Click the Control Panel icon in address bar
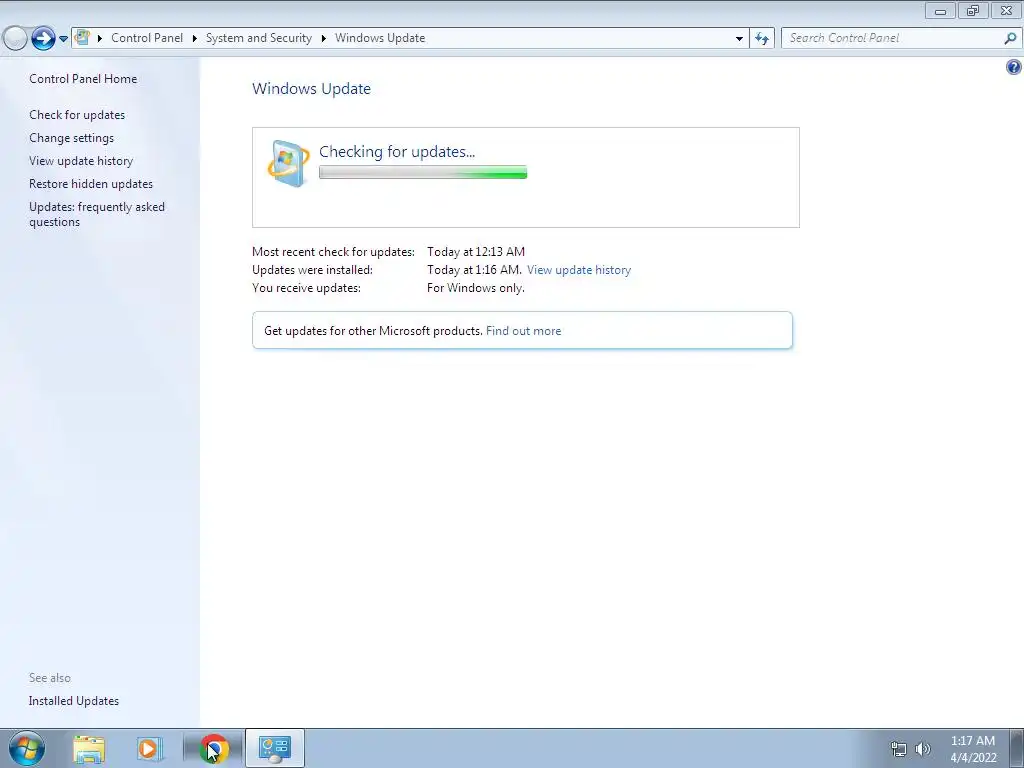The height and width of the screenshot is (768, 1024). (82, 38)
